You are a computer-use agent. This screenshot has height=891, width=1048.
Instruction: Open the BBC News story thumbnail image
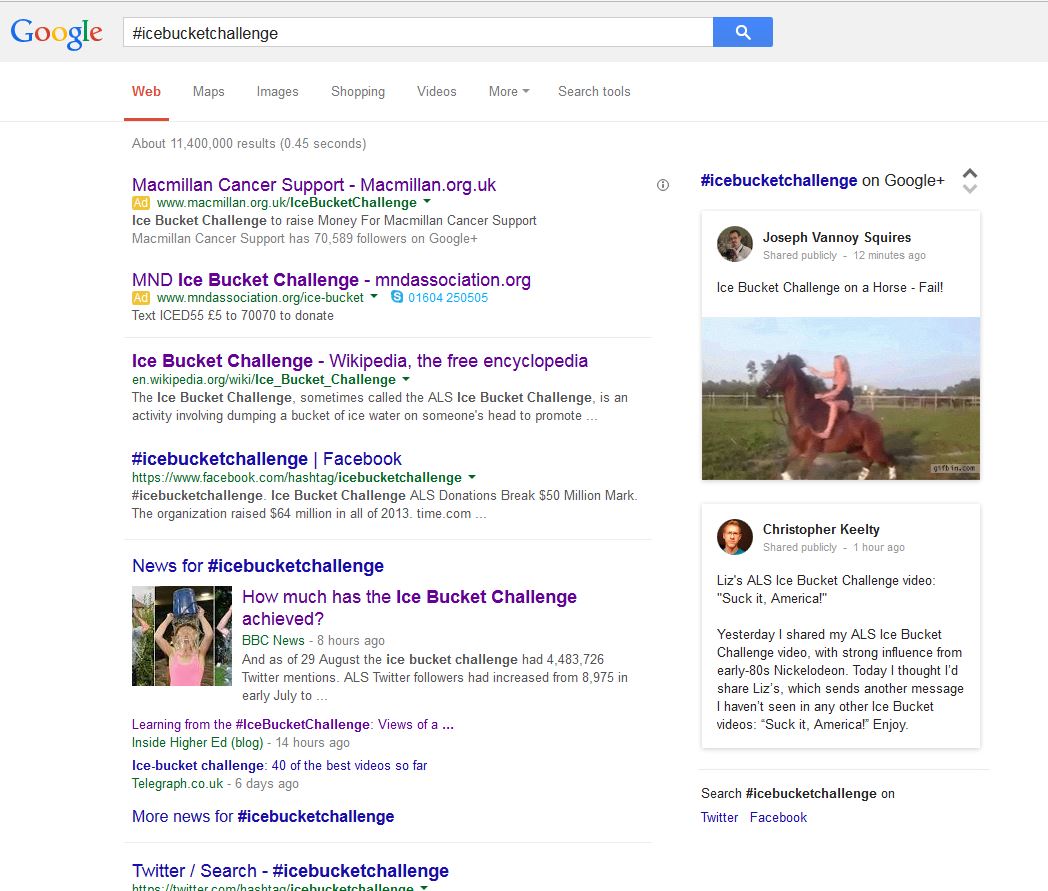[182, 636]
